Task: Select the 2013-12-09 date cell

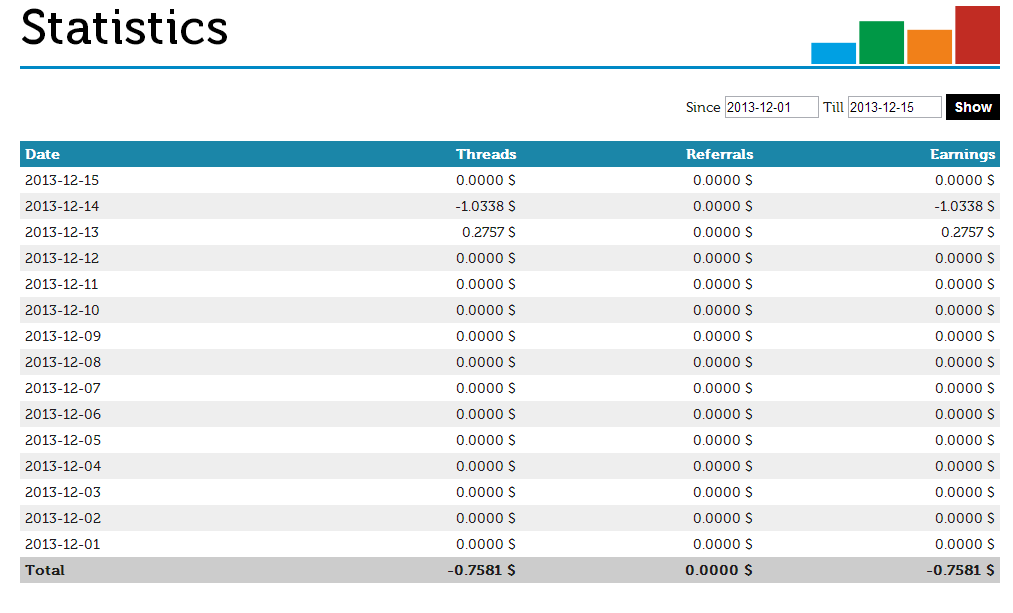Action: click(63, 336)
